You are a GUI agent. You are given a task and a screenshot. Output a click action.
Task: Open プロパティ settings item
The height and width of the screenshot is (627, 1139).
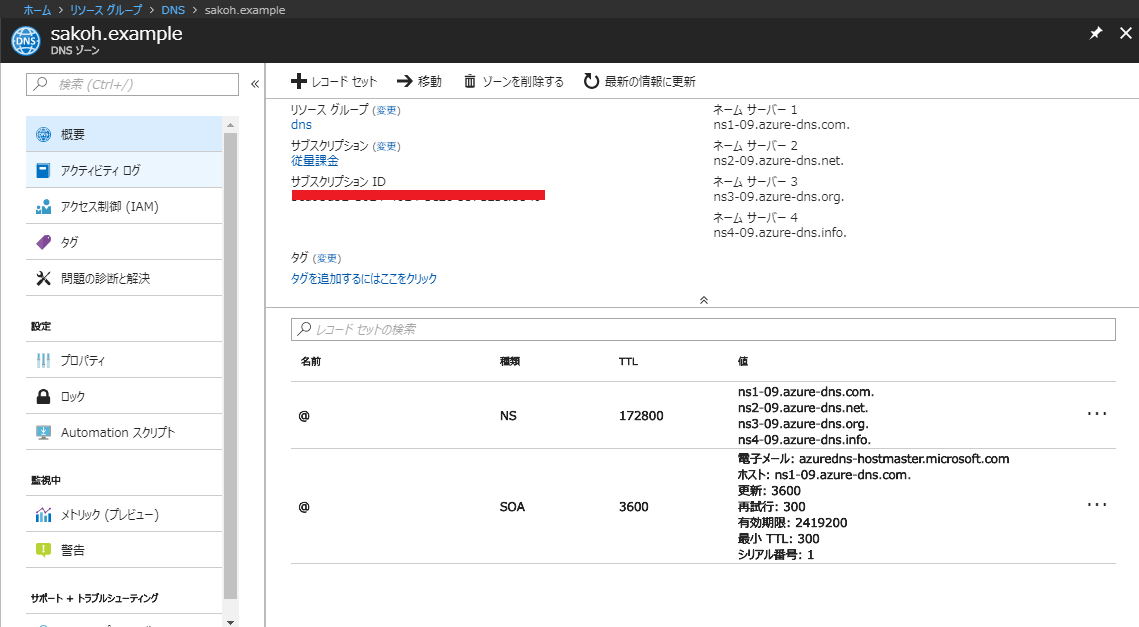[x=123, y=360]
